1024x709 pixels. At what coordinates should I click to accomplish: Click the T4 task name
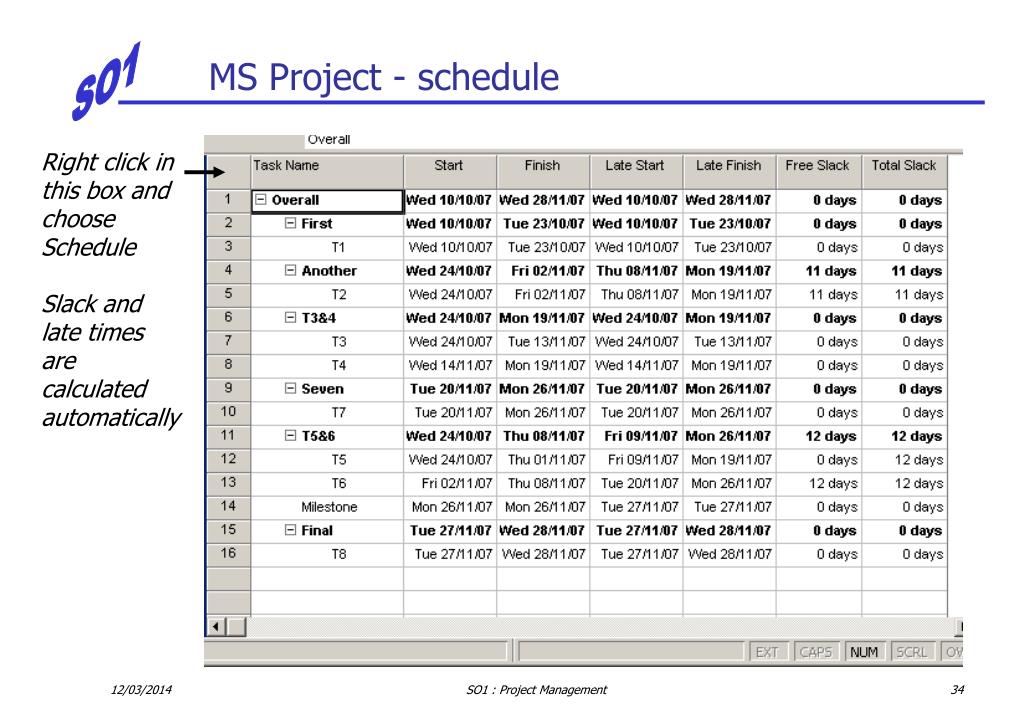click(x=338, y=365)
